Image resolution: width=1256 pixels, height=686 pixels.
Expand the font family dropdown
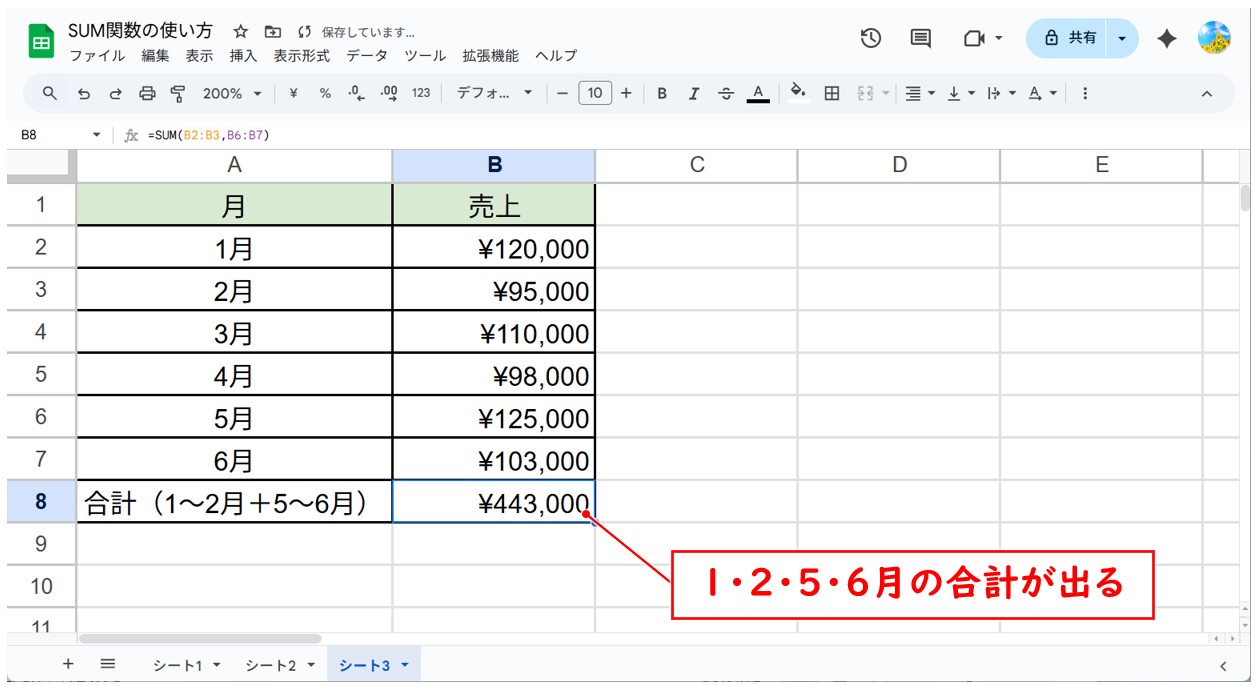tap(495, 93)
